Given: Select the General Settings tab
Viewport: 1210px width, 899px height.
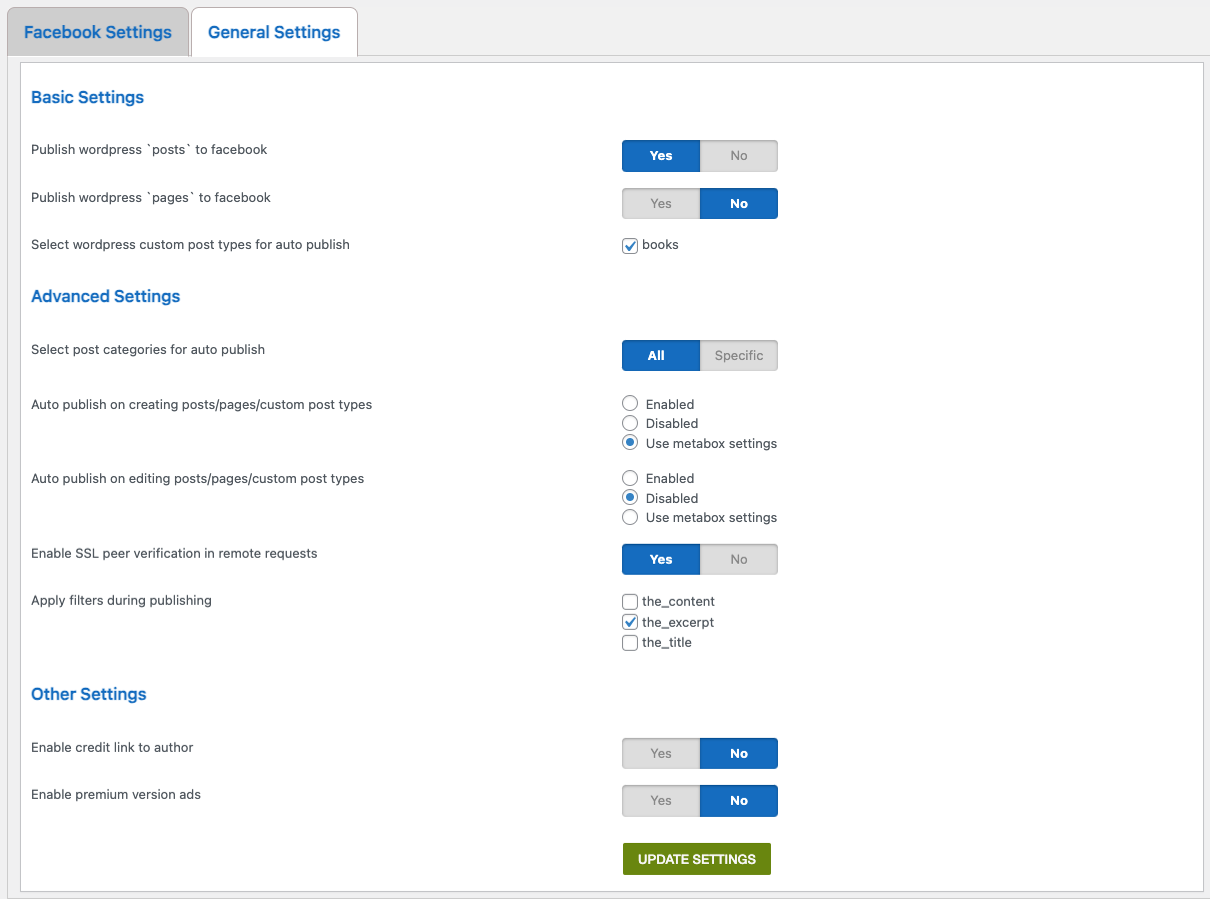Looking at the screenshot, I should coord(273,31).
